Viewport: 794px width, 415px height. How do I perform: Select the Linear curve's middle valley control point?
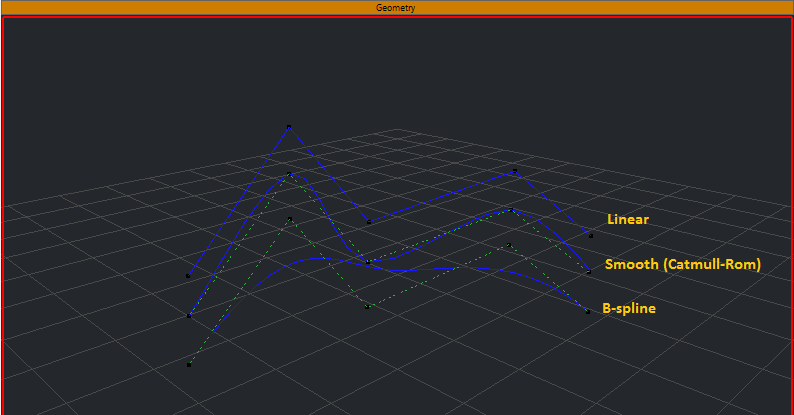(x=369, y=222)
